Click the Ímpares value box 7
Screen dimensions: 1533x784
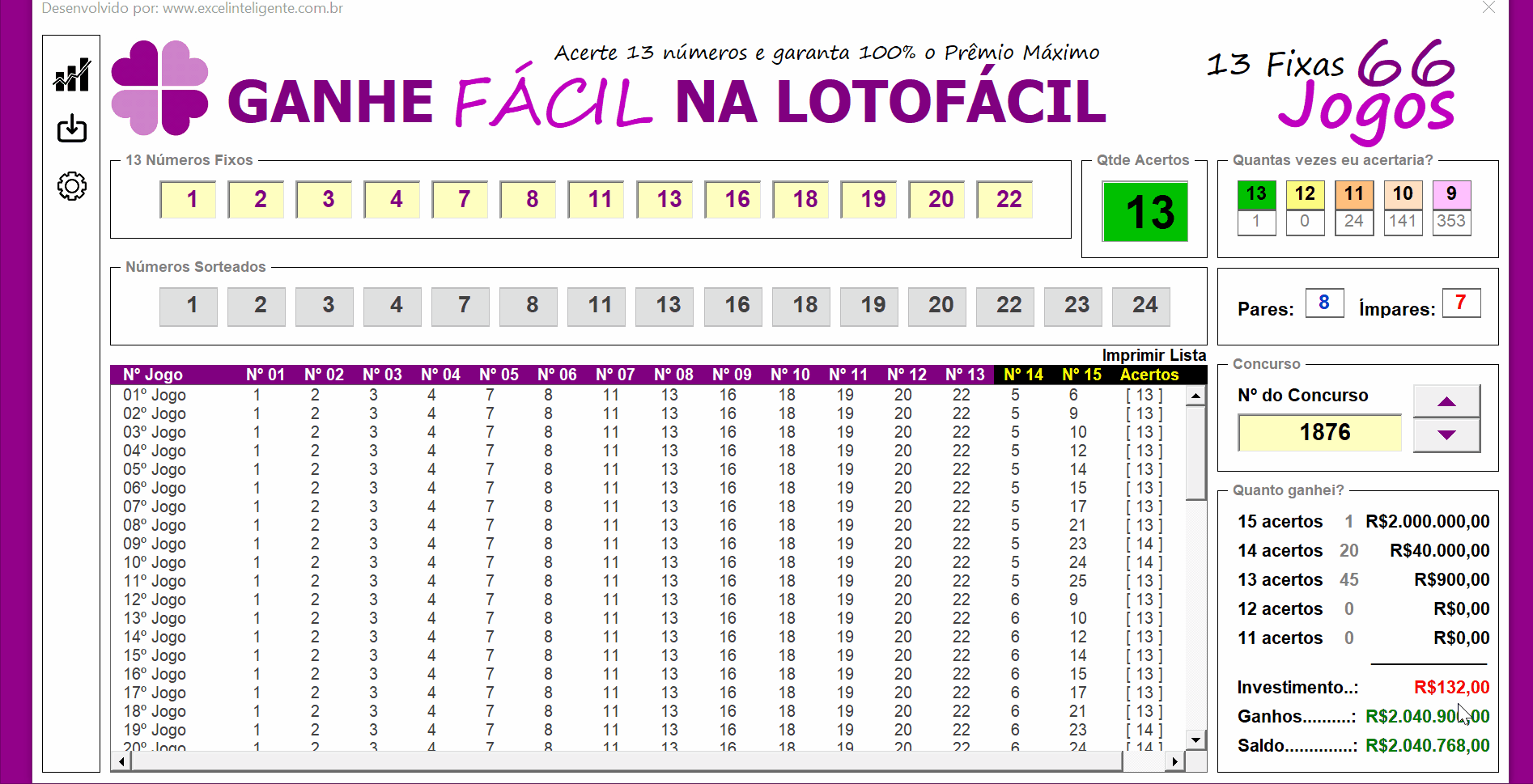coord(1461,303)
